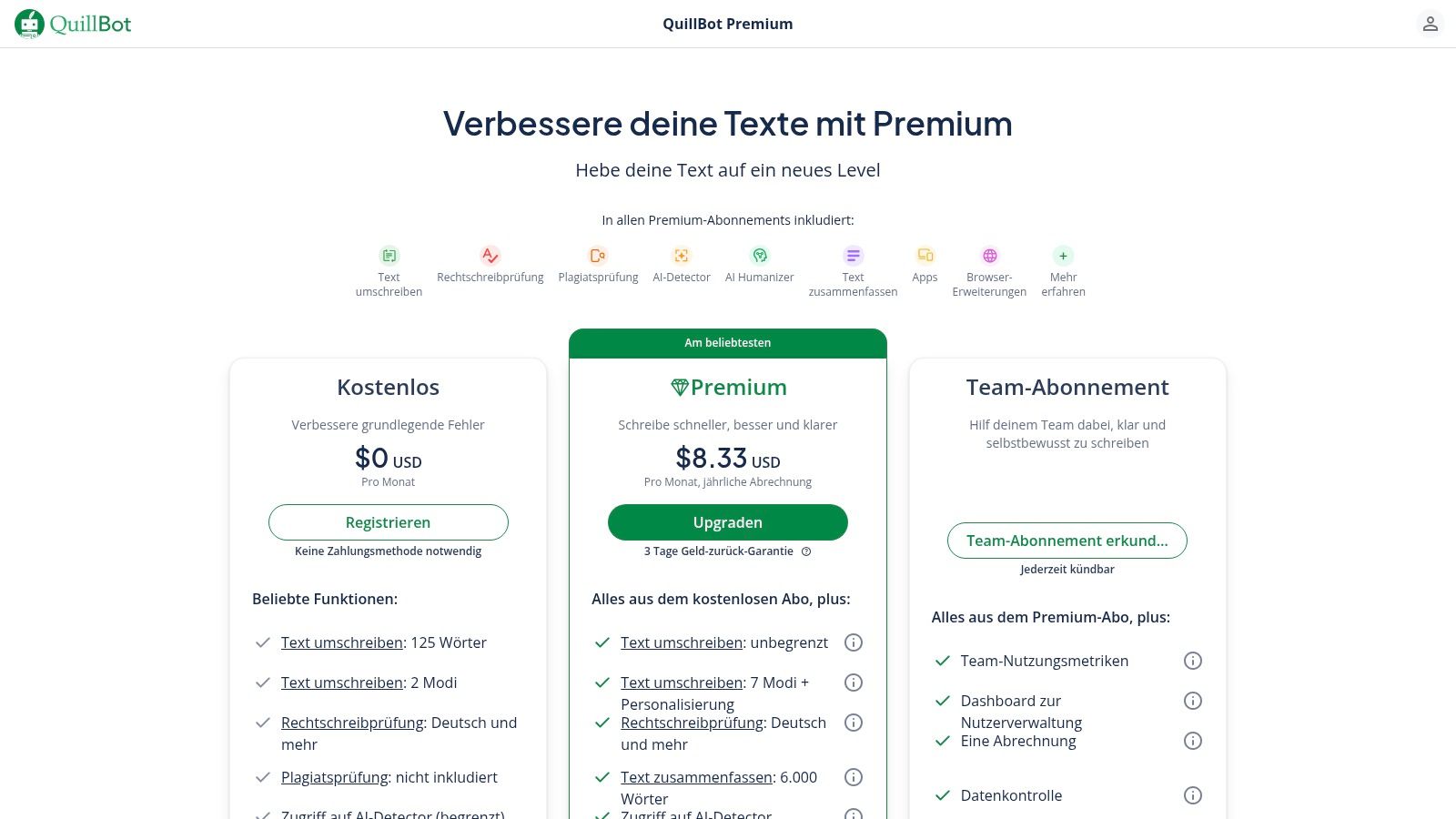Show info for Text umschreiben unbegrenzt
This screenshot has width=1456, height=819.
[x=854, y=642]
